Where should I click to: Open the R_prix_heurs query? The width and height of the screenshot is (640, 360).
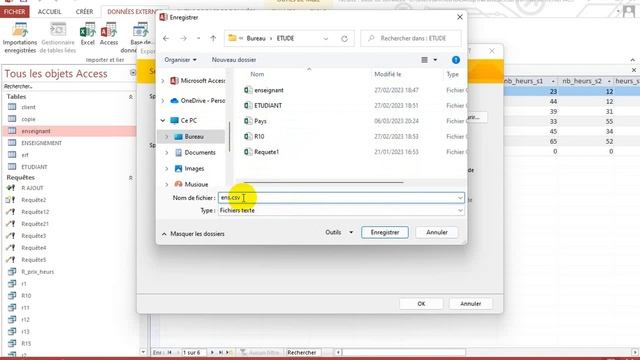[x=38, y=272]
